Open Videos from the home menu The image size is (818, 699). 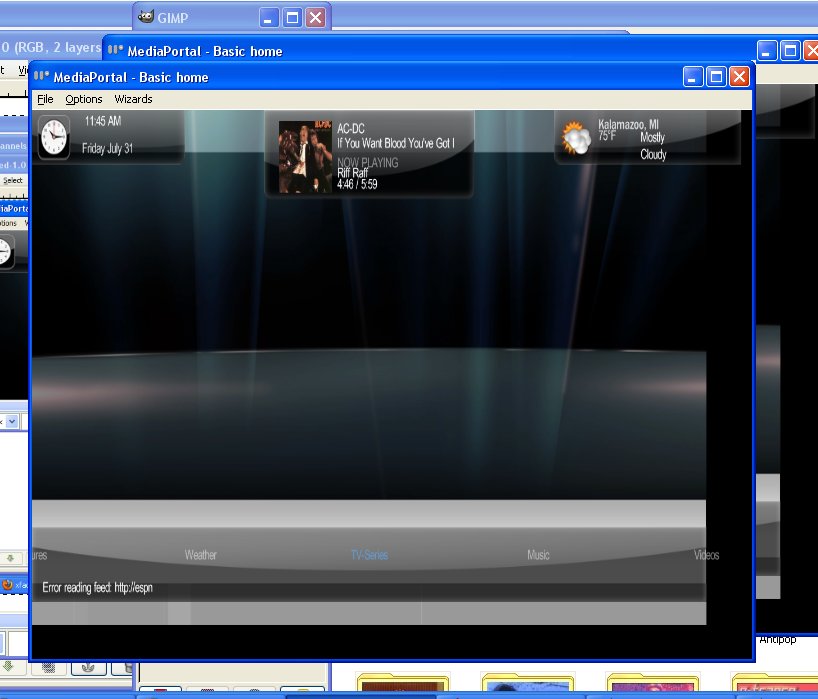pos(706,555)
